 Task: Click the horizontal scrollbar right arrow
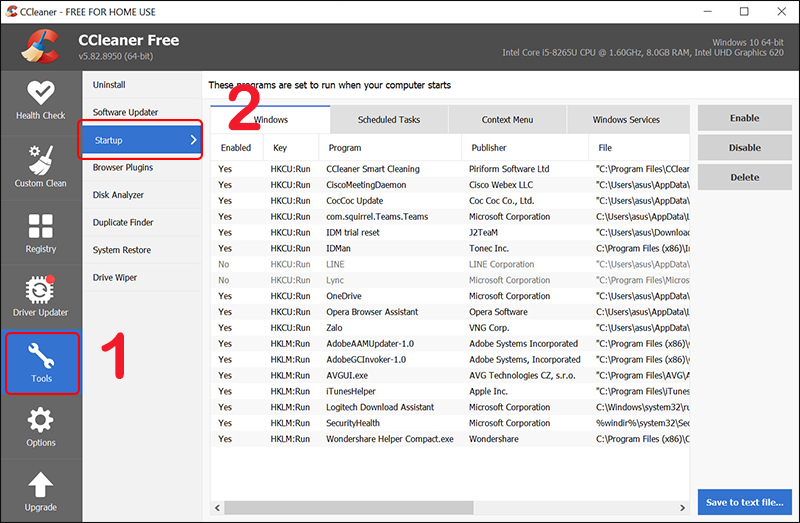(x=682, y=508)
